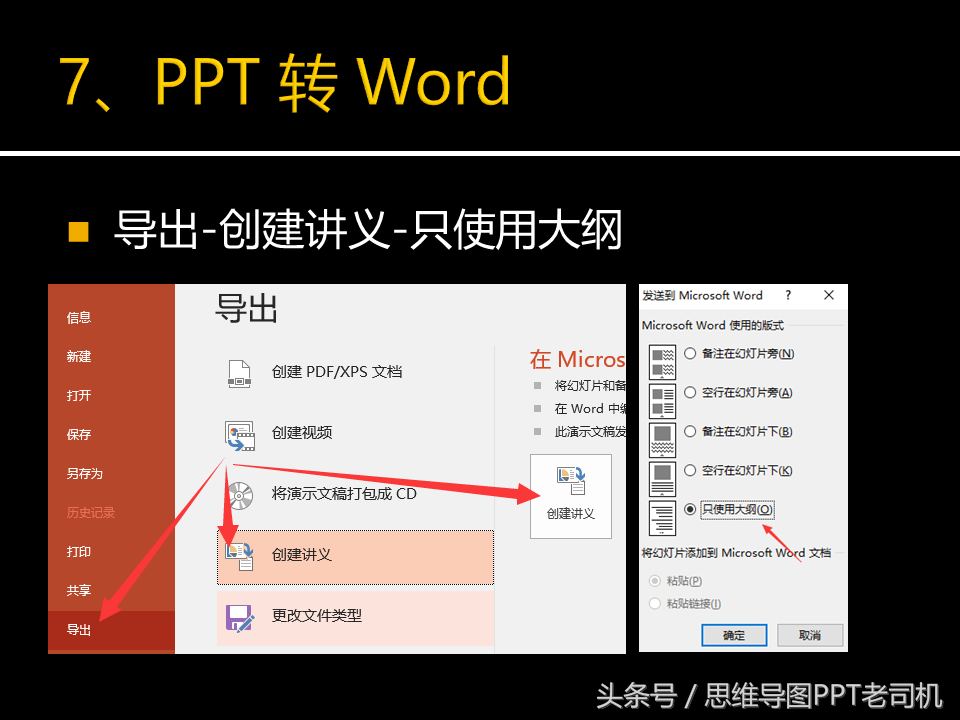The height and width of the screenshot is (720, 960).
Task: Select 备注在幻灯片旁(N) radio button
Action: pos(690,353)
